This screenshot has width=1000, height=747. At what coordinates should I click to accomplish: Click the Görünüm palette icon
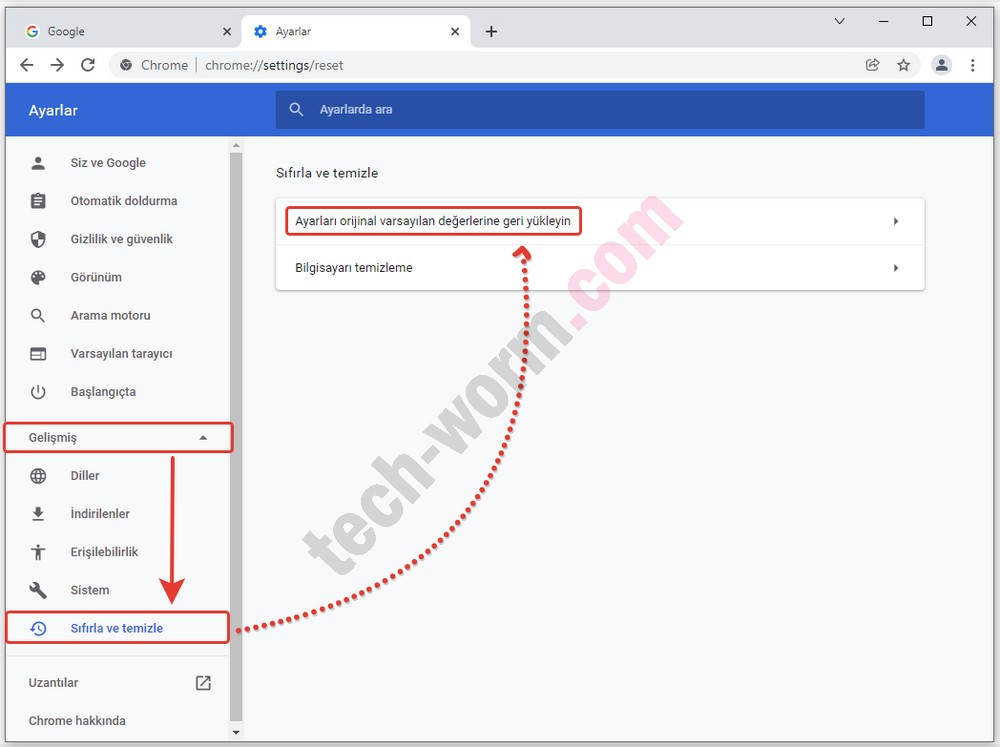click(x=38, y=277)
